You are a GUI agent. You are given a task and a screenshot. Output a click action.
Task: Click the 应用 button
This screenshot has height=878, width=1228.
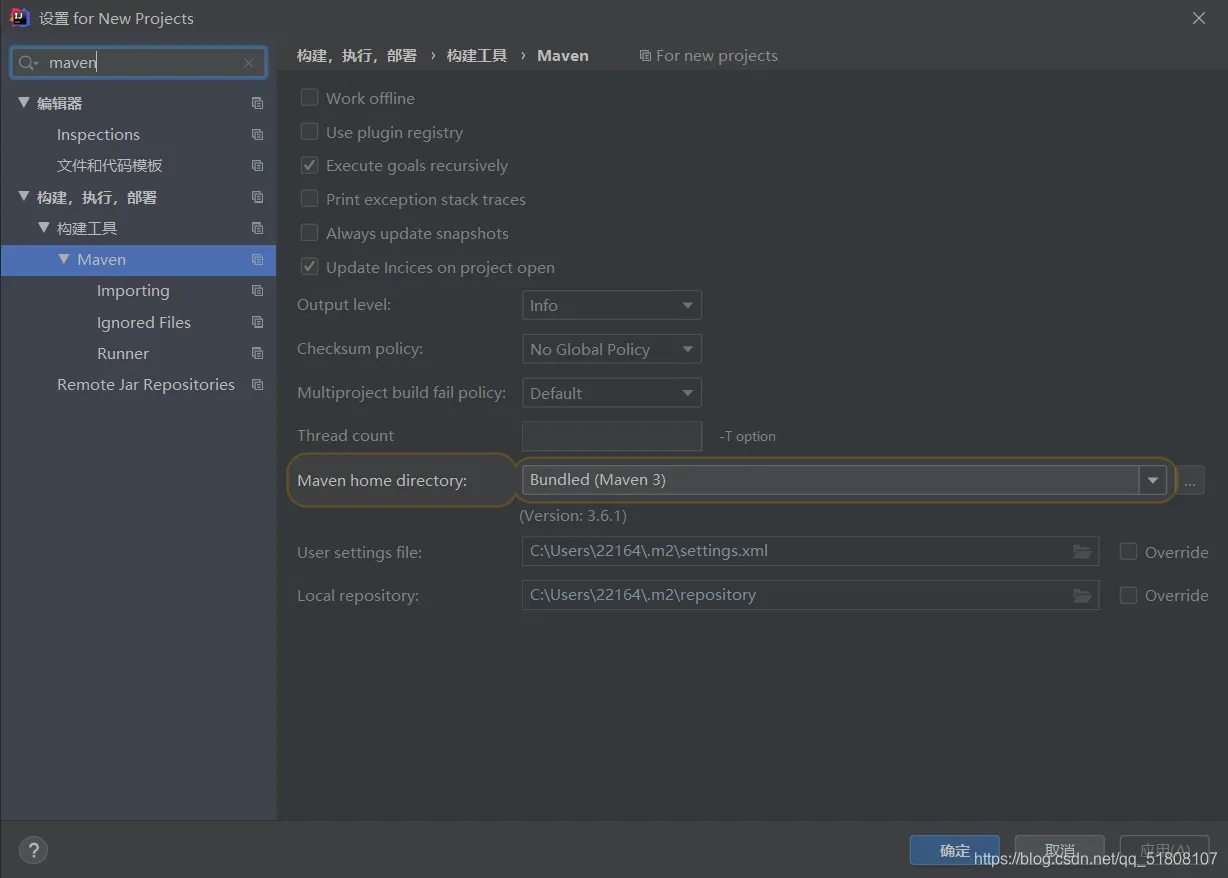pos(1165,850)
